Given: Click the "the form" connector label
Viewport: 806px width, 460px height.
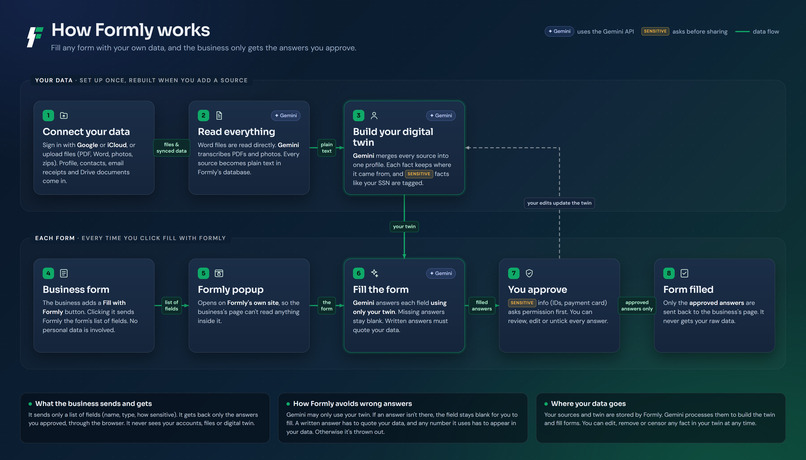Looking at the screenshot, I should tap(327, 306).
